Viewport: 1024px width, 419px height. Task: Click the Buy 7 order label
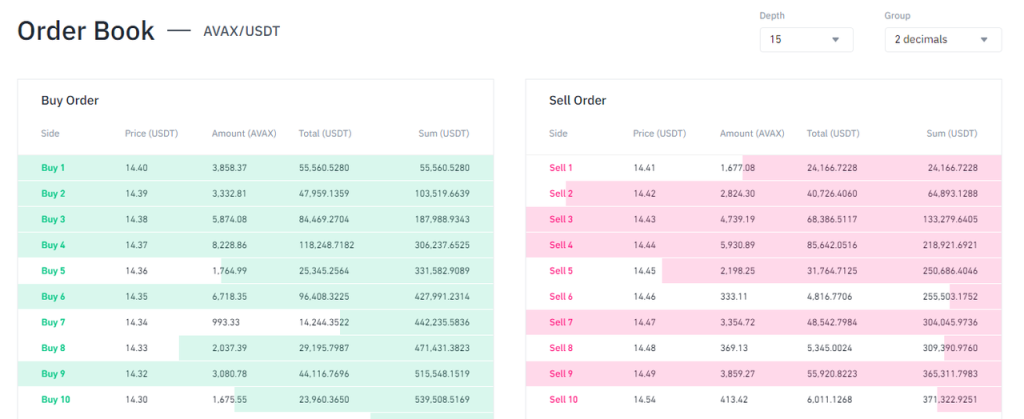(x=53, y=322)
